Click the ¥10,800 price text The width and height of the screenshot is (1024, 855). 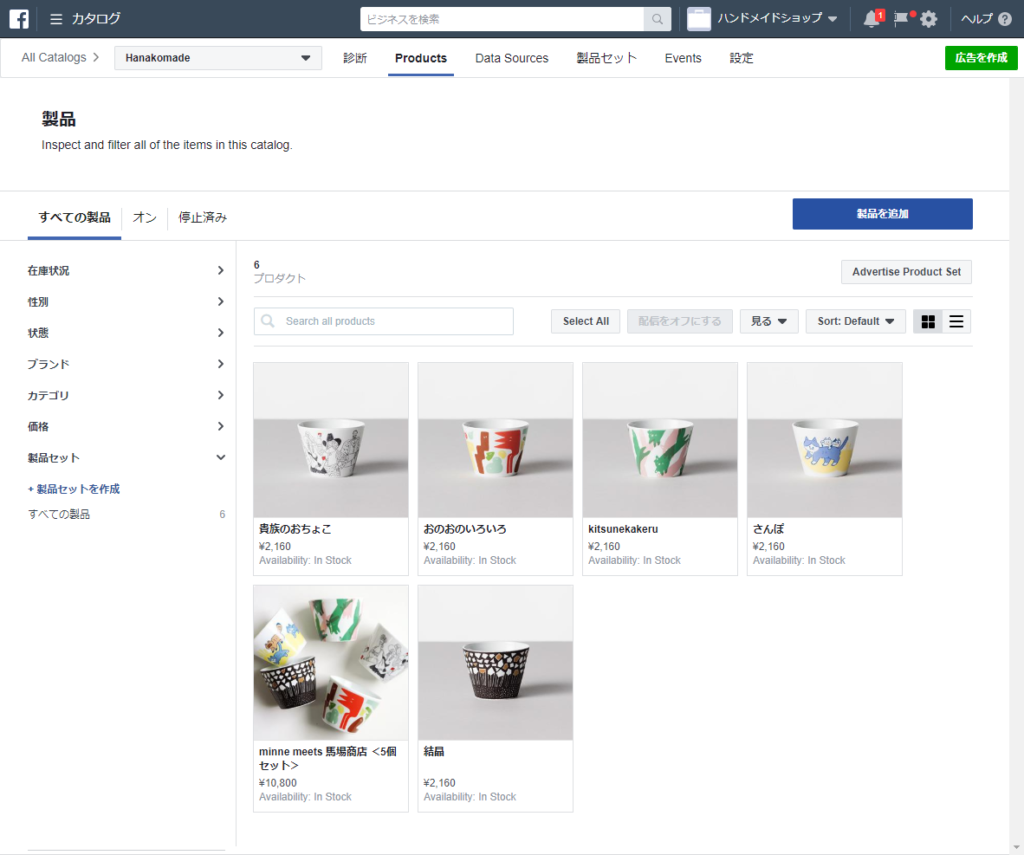click(278, 782)
